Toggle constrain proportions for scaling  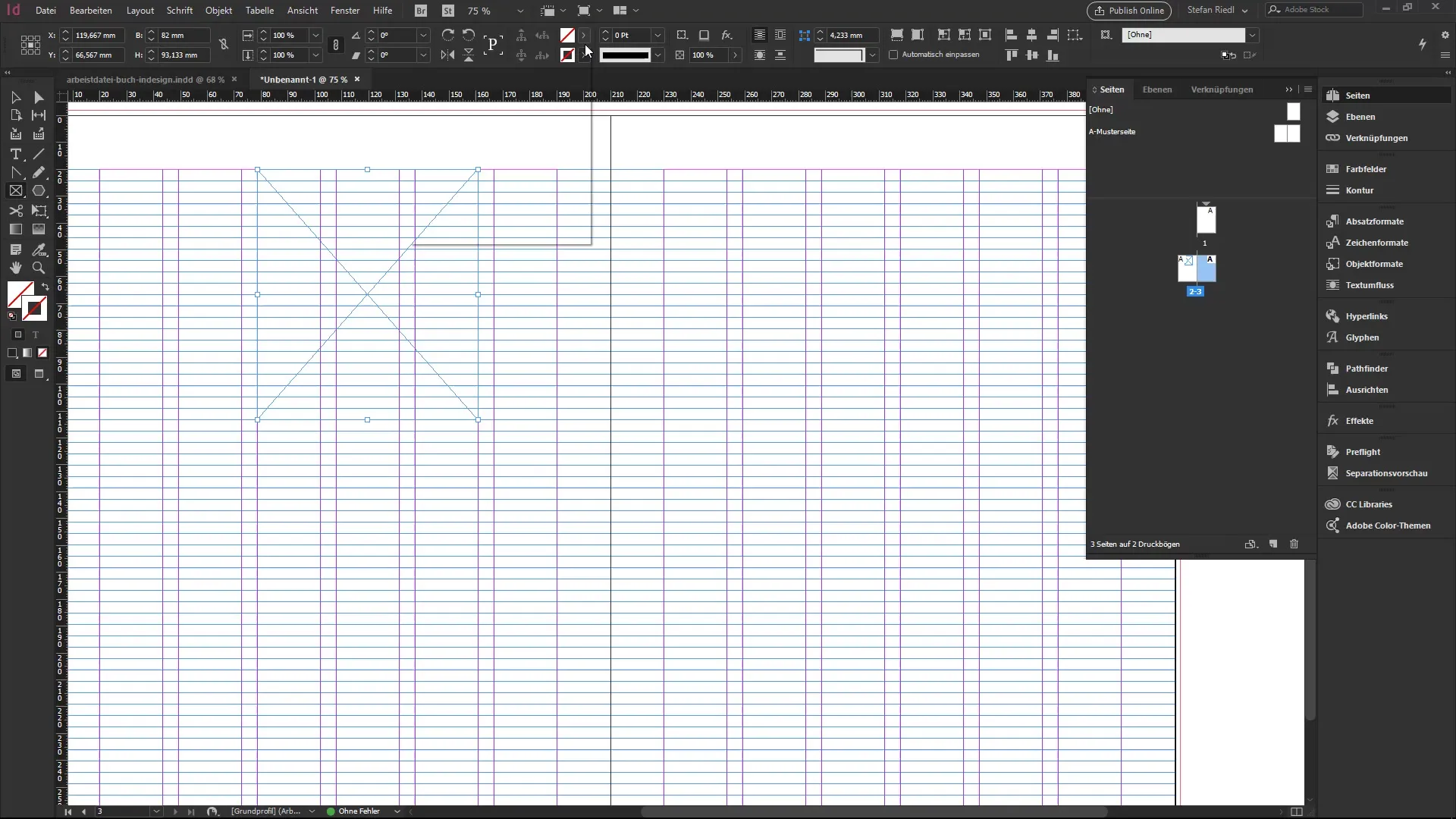coord(336,45)
